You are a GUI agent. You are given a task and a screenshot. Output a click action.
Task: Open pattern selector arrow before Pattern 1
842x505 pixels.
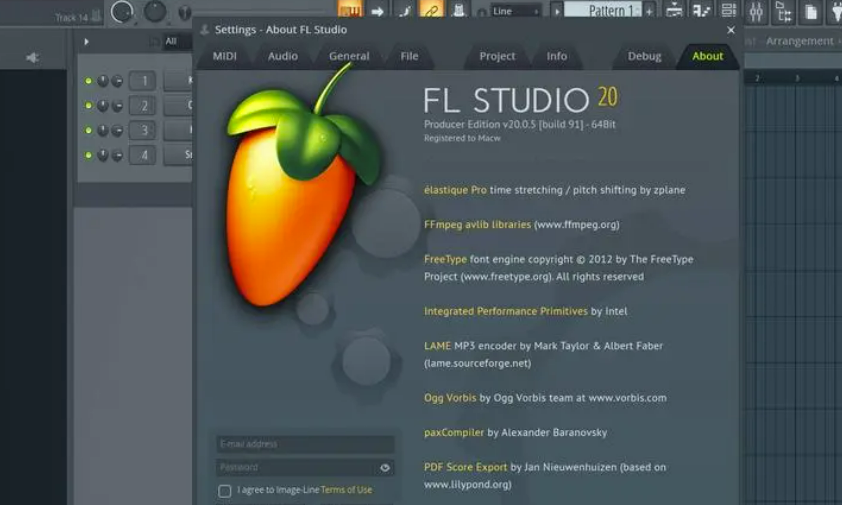557,11
